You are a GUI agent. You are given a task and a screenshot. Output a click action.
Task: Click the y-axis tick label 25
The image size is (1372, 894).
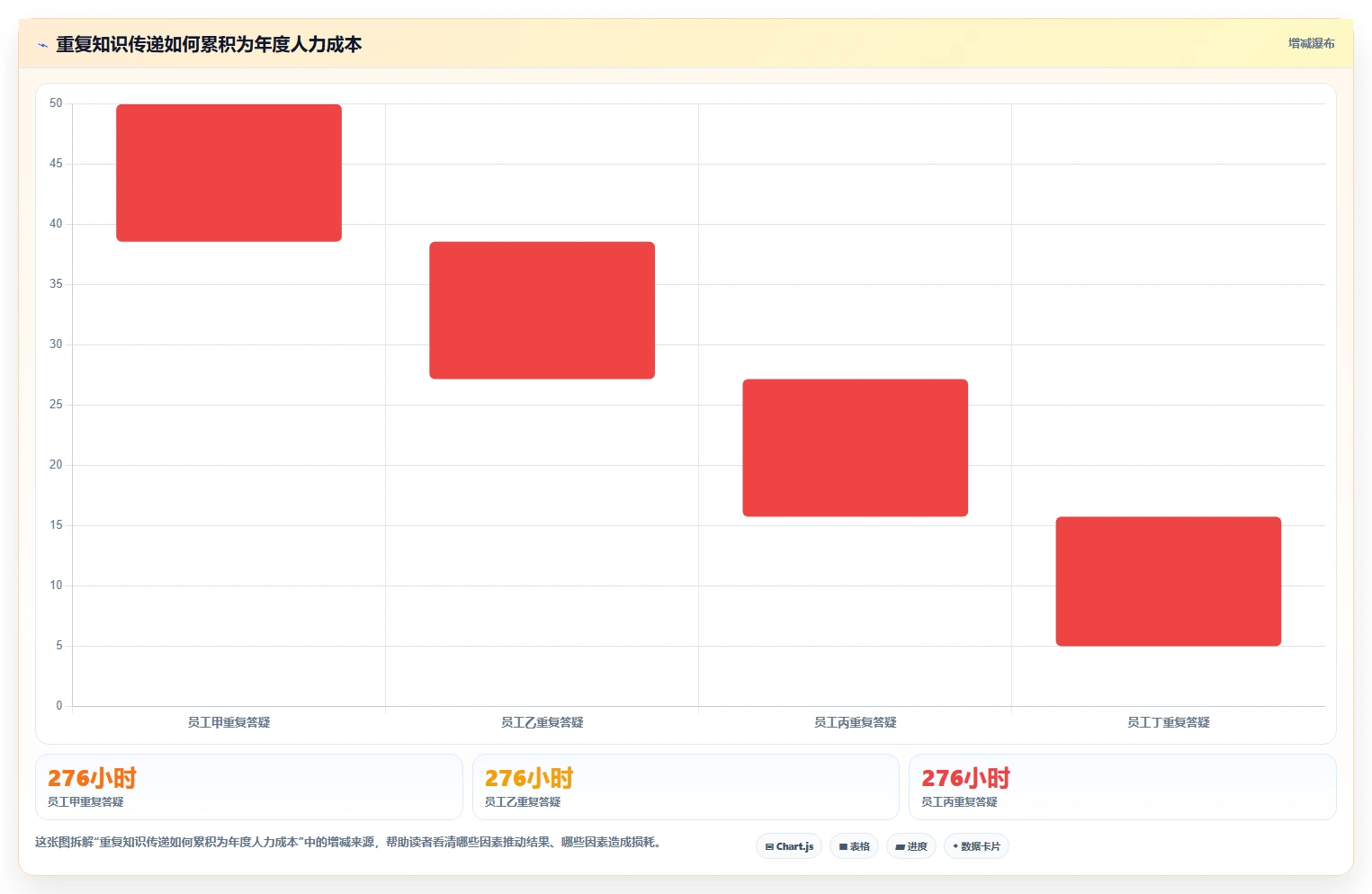[56, 405]
